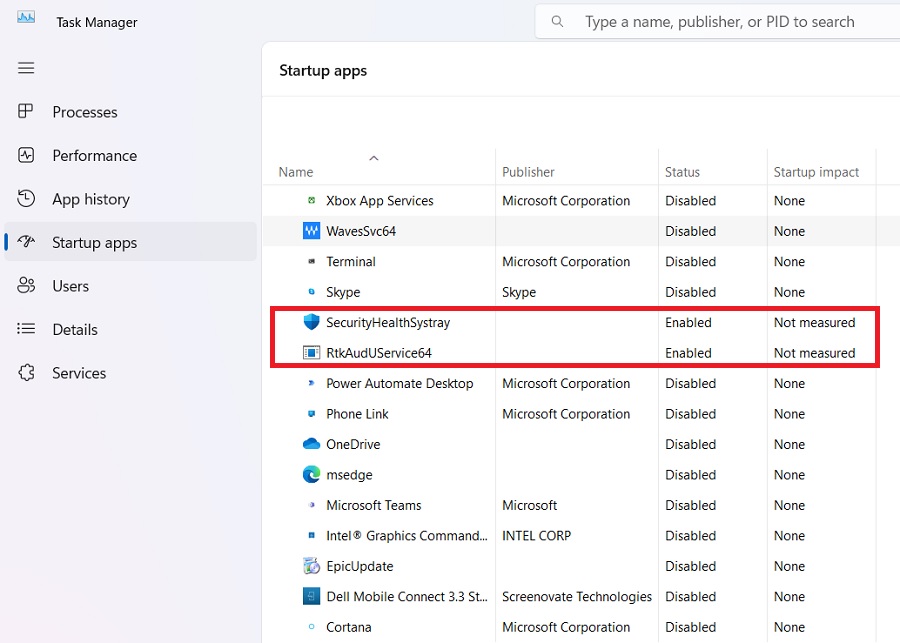The height and width of the screenshot is (643, 900).
Task: Click the OneDrive cloud icon
Action: (x=314, y=444)
